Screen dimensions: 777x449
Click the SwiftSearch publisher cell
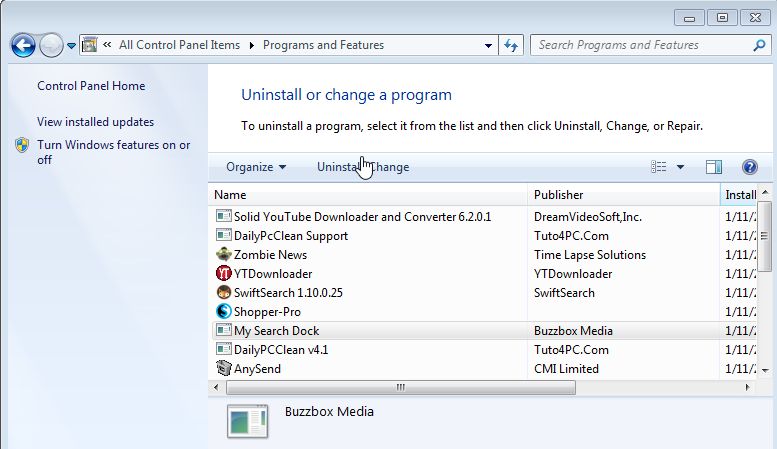click(x=564, y=293)
